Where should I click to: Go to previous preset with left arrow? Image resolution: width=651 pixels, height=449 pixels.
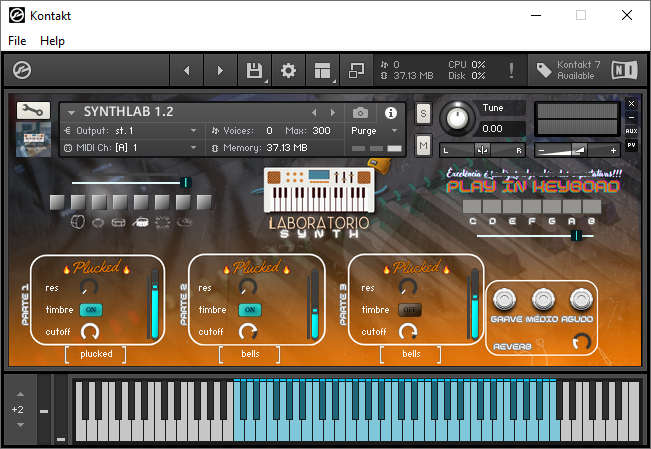pyautogui.click(x=187, y=70)
